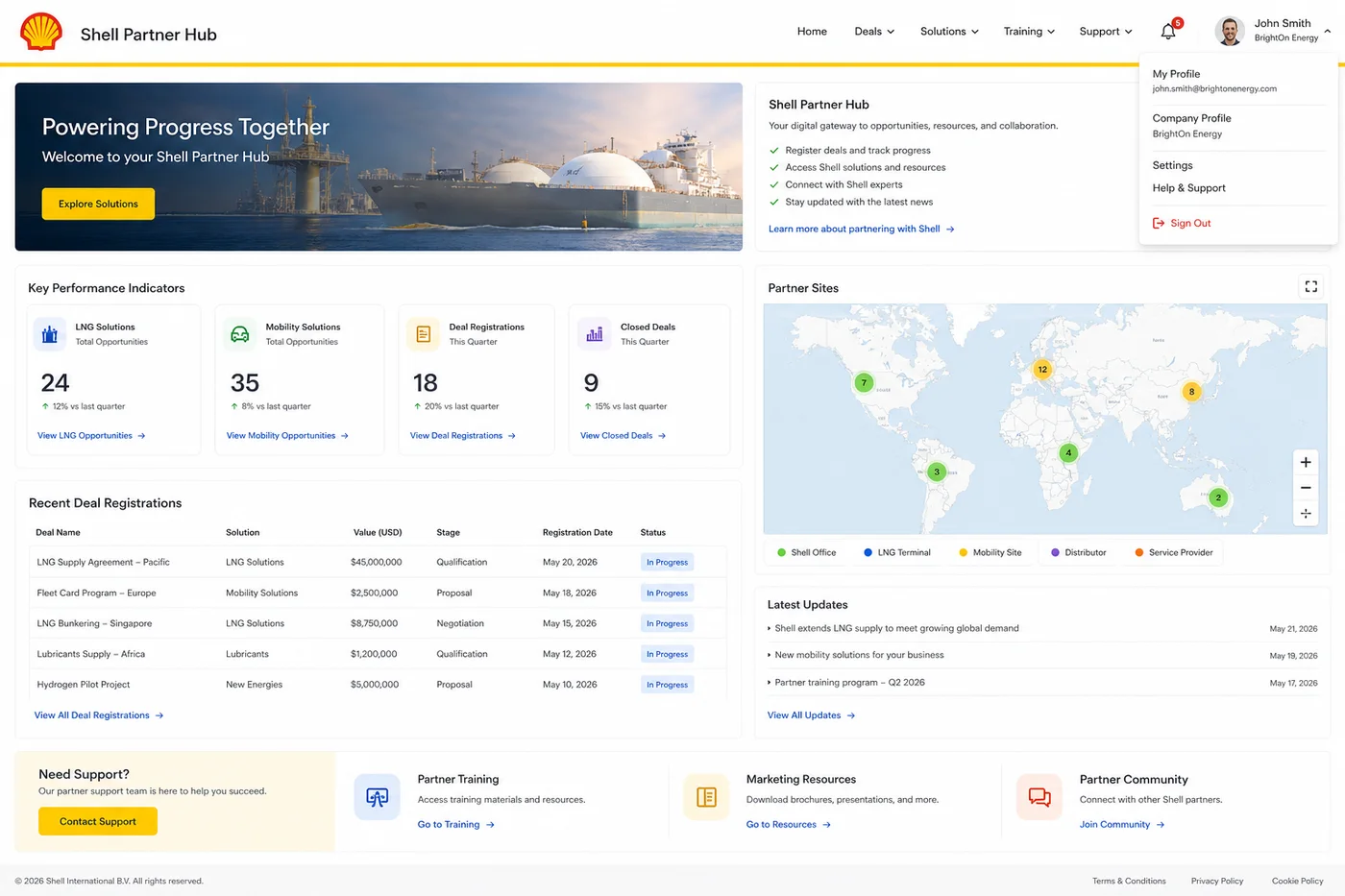Open Company Profile from user menu
Viewport: 1345px width, 896px height.
tap(1191, 118)
